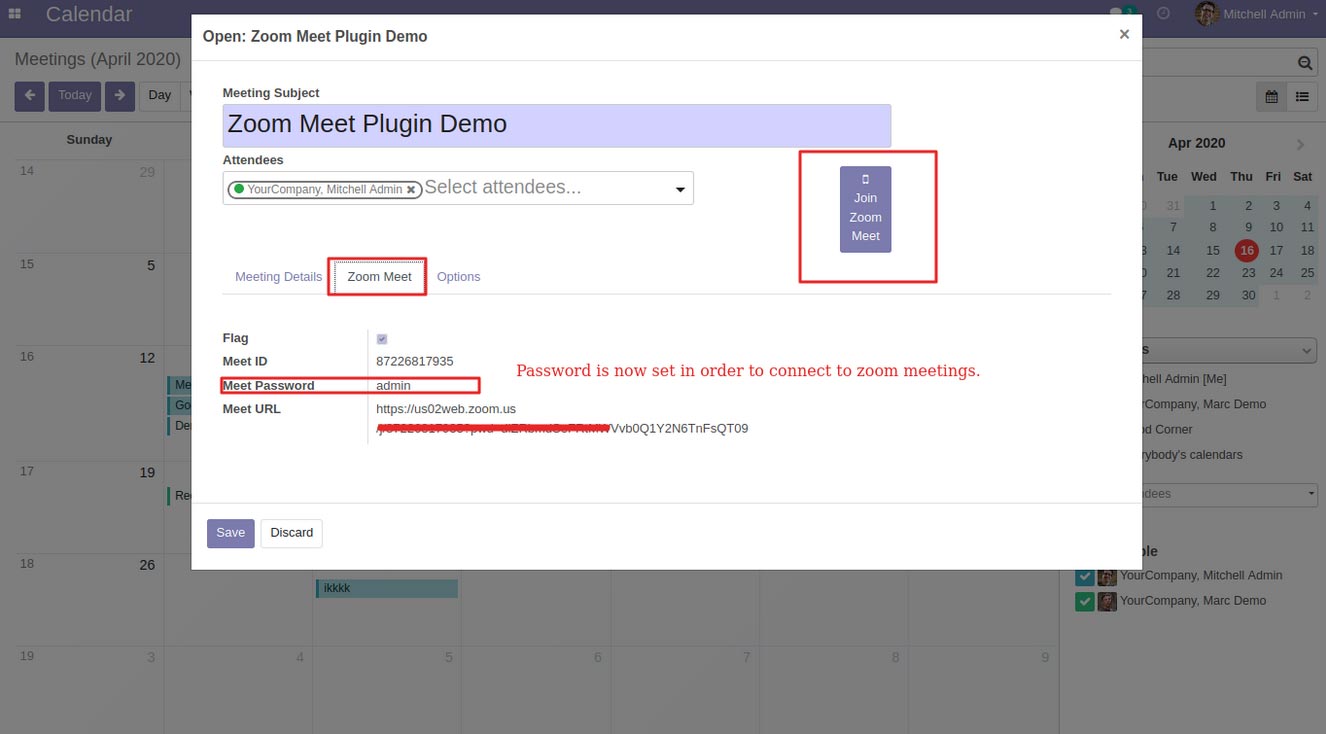1326x734 pixels.
Task: Open the apps grid menu icon
Action: [15, 14]
